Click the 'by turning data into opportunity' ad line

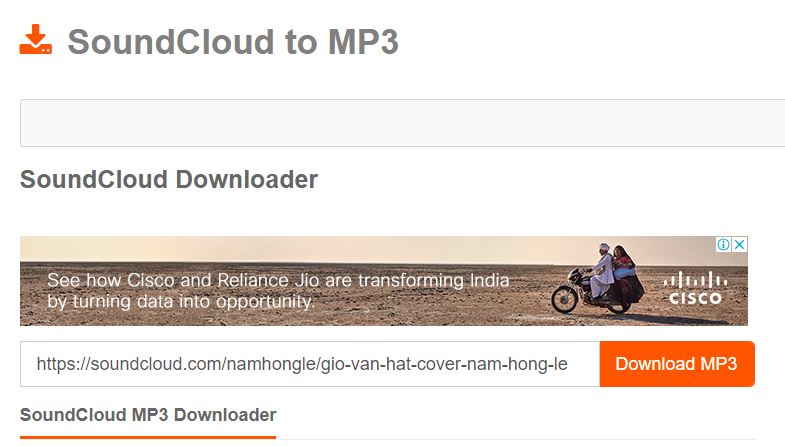(181, 301)
